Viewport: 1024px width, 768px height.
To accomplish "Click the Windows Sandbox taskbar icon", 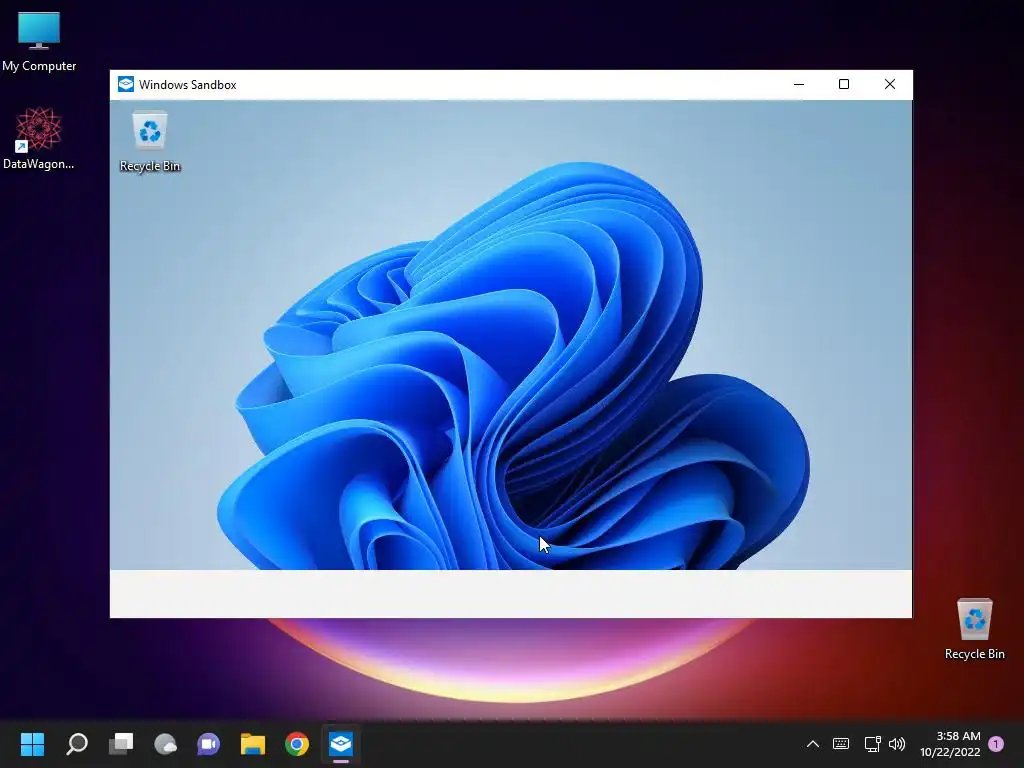I will 341,743.
